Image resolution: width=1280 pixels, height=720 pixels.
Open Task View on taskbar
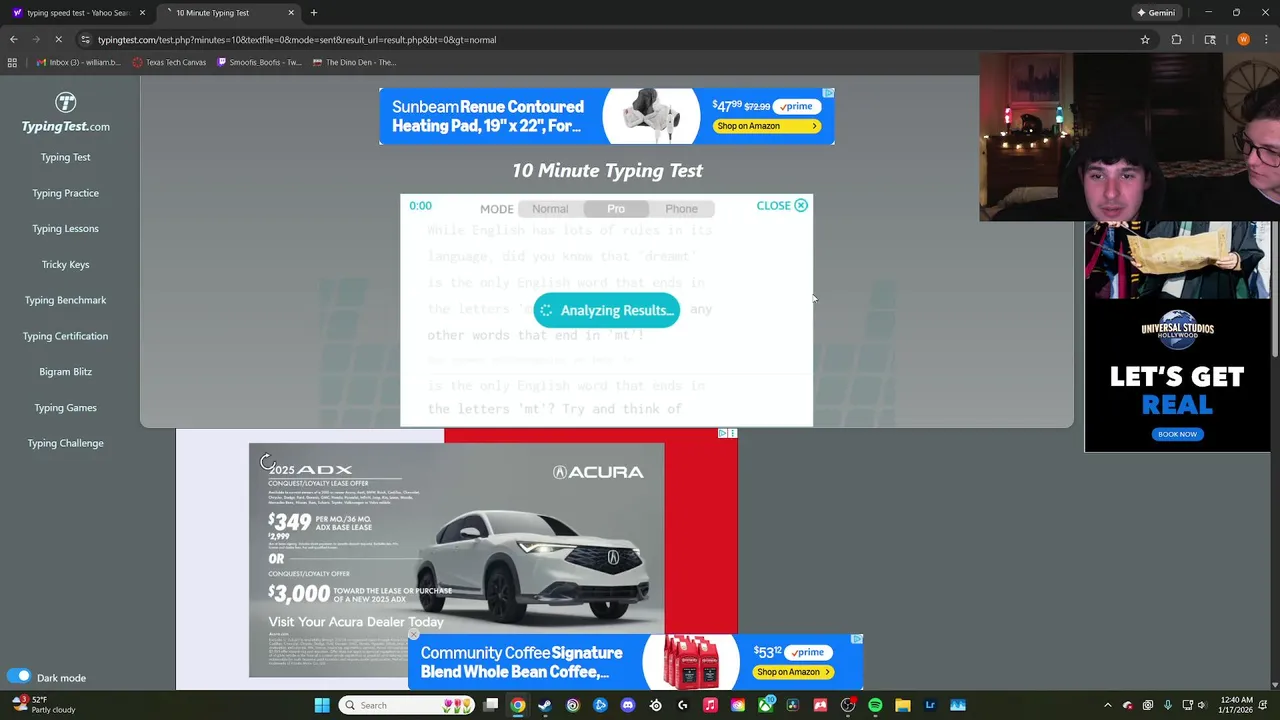click(x=491, y=705)
